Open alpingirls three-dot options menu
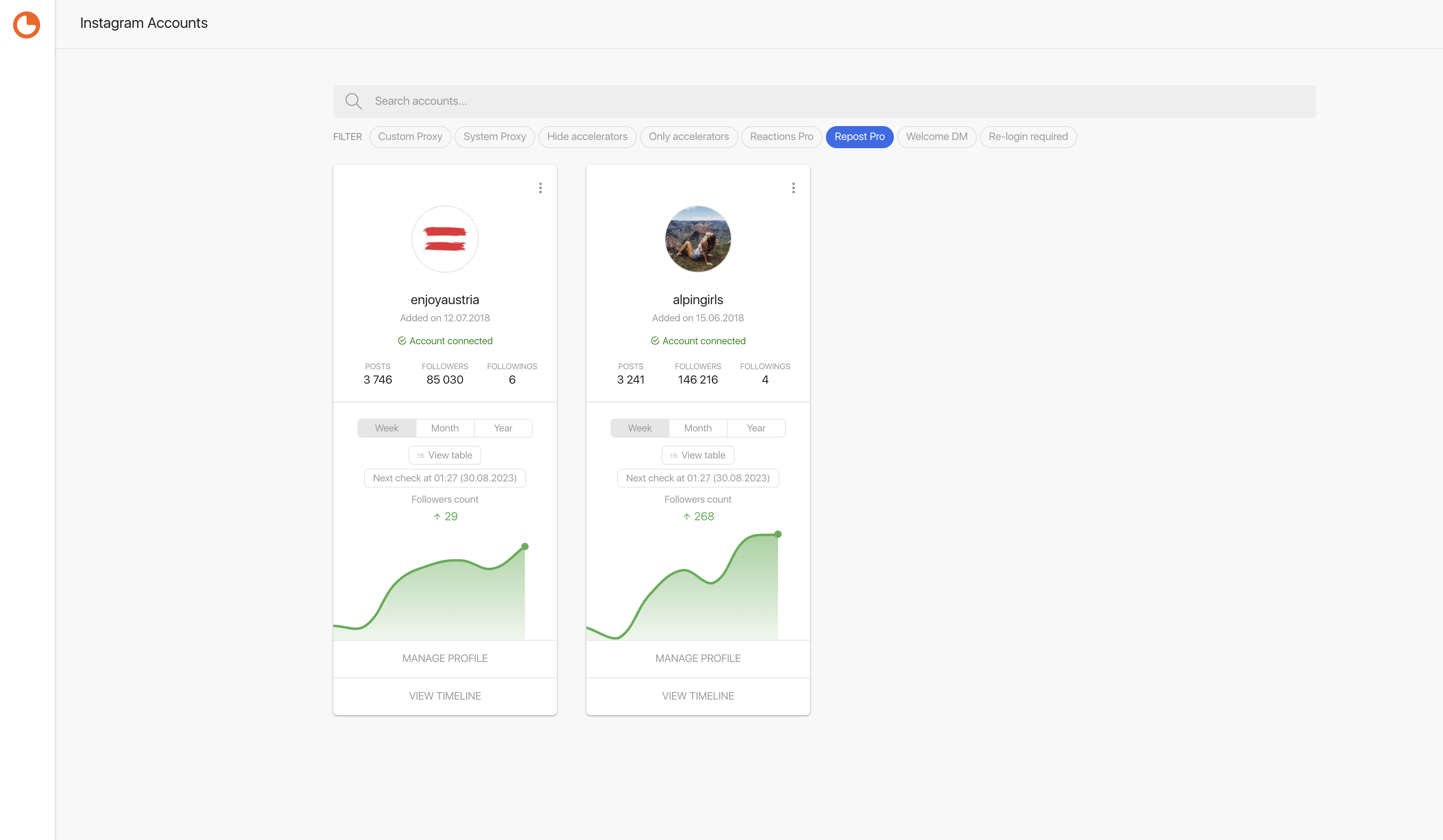 pos(793,188)
